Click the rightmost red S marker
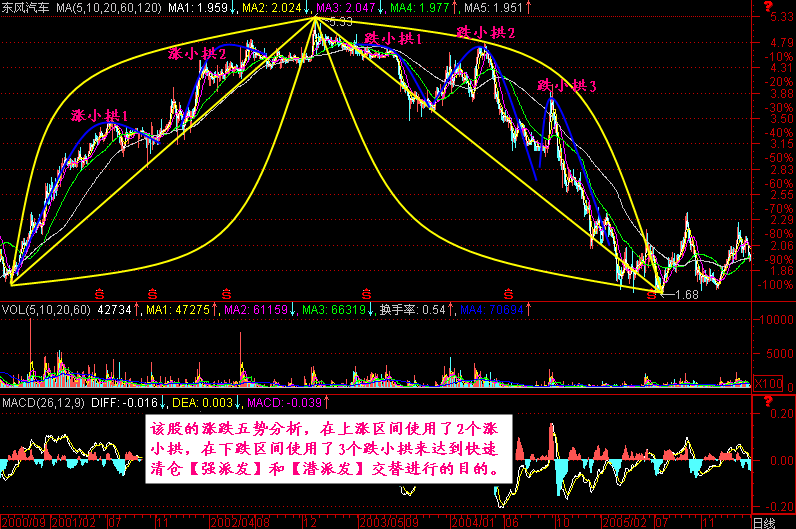796x529 pixels. point(509,293)
